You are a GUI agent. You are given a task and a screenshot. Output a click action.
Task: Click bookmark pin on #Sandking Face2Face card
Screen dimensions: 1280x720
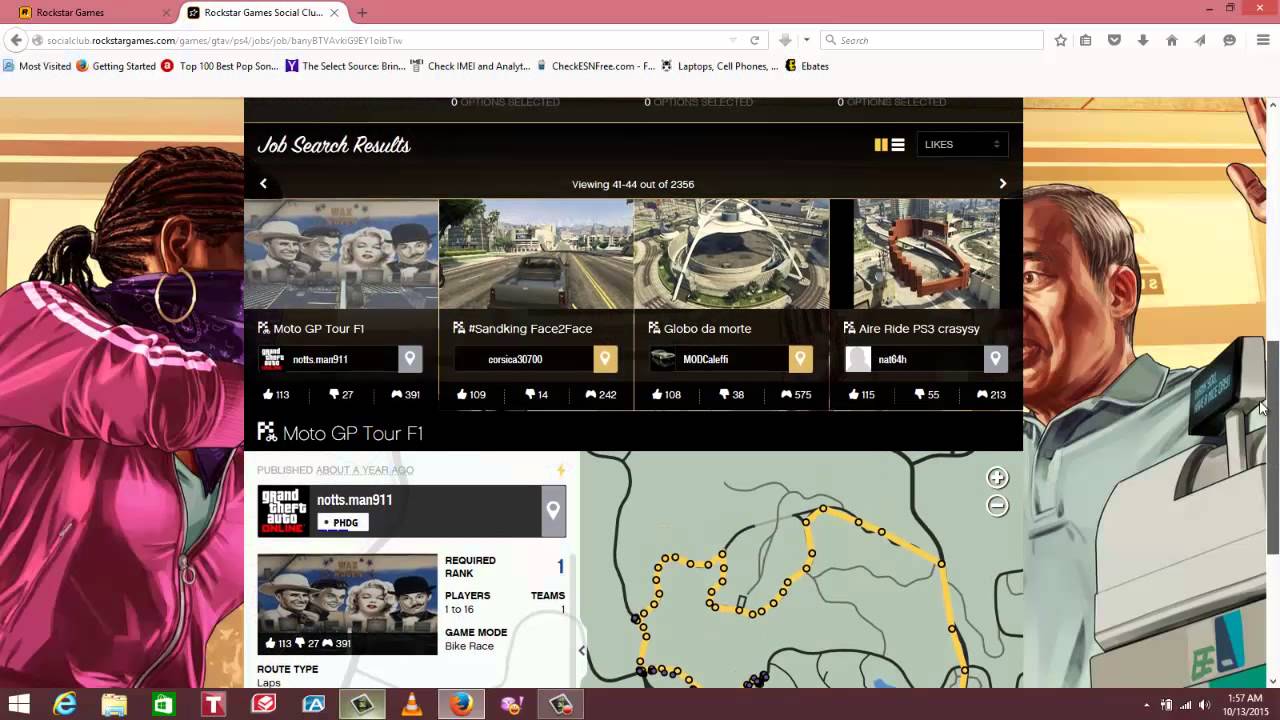(605, 359)
